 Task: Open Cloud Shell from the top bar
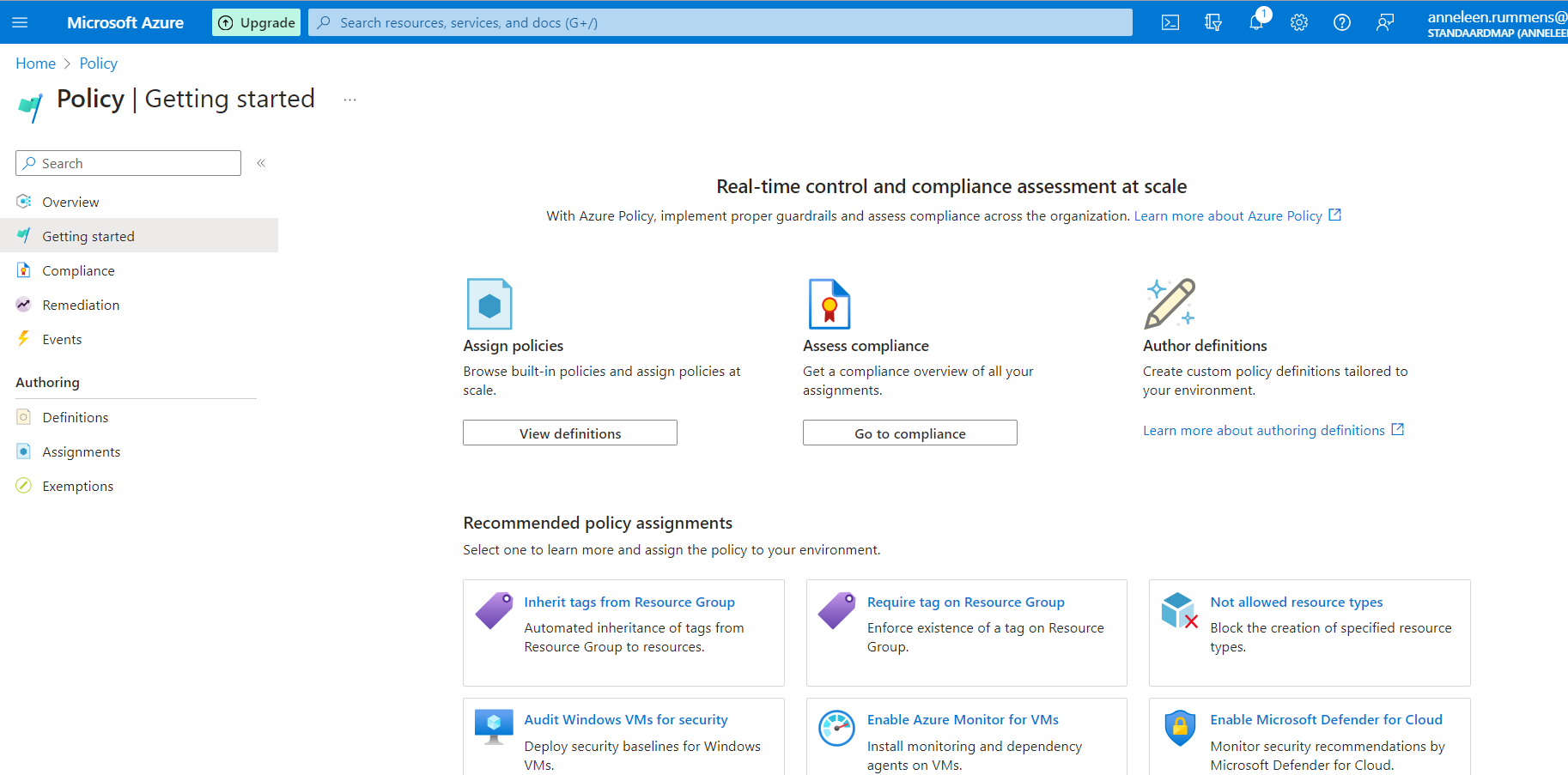(1170, 22)
